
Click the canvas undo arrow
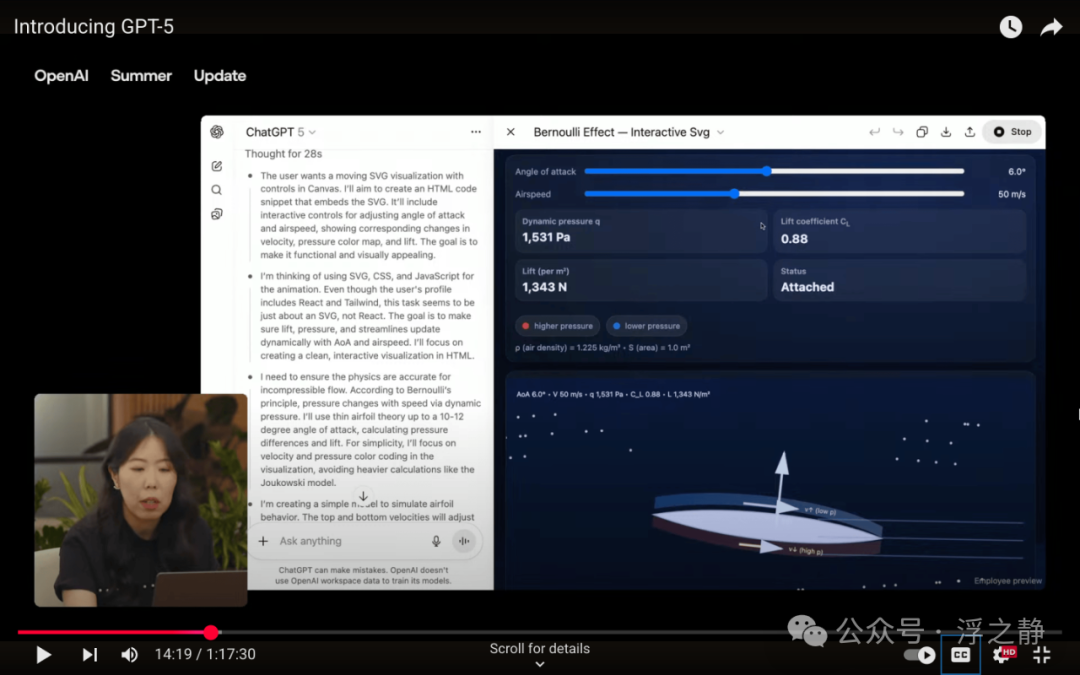[x=874, y=132]
